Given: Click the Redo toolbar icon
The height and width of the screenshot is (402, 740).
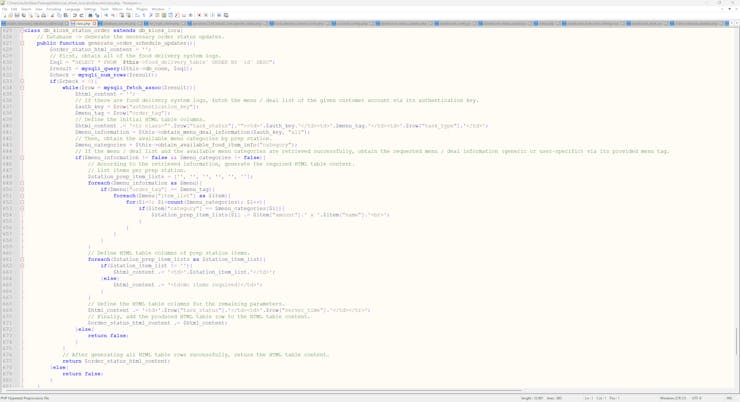Looking at the screenshot, I should tap(81, 15).
